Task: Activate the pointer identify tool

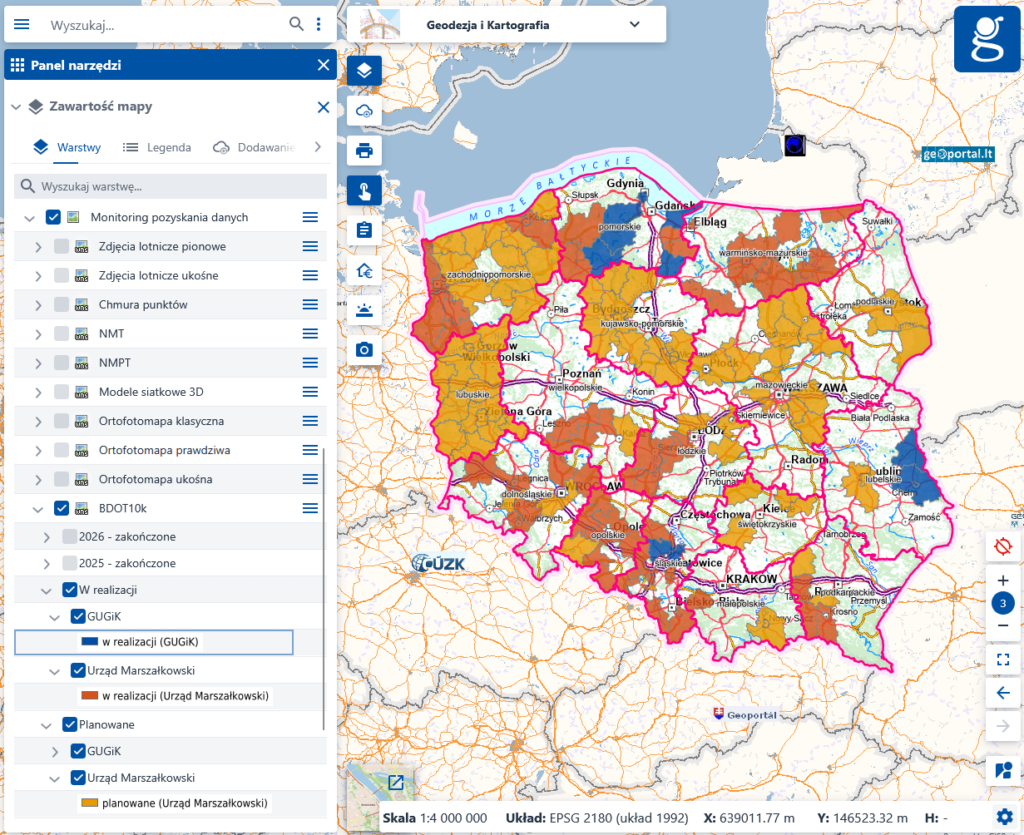Action: [364, 191]
